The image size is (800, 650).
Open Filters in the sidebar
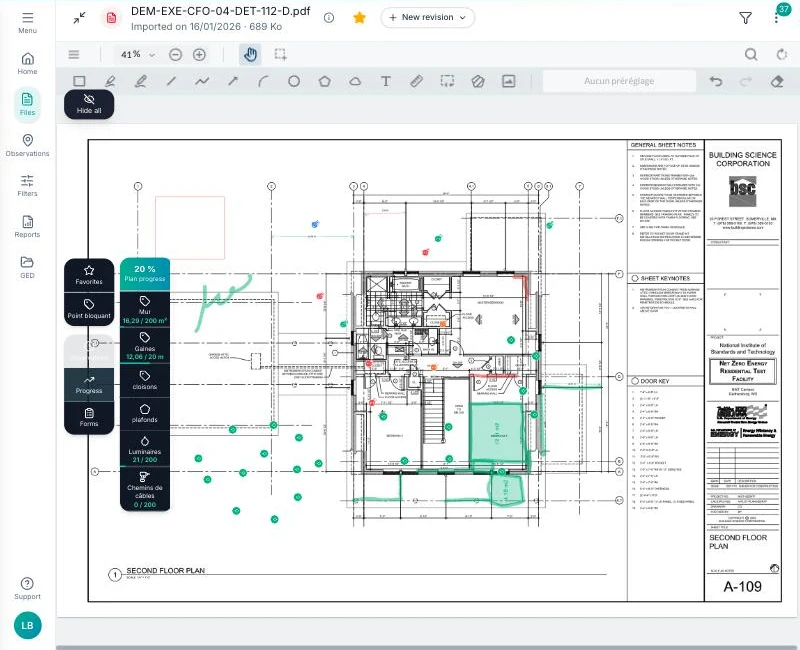pyautogui.click(x=28, y=186)
